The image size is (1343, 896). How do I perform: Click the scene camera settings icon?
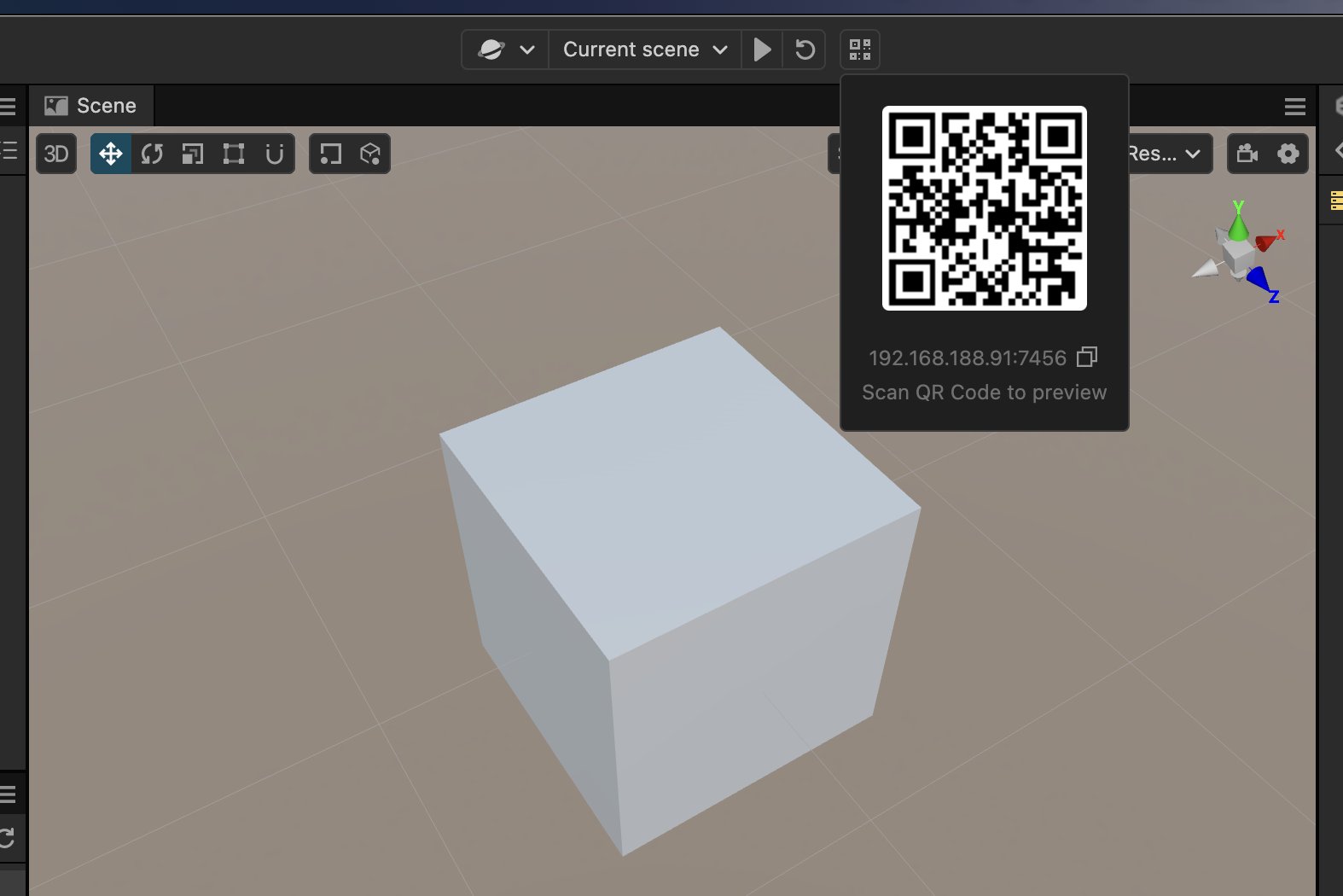1247,154
